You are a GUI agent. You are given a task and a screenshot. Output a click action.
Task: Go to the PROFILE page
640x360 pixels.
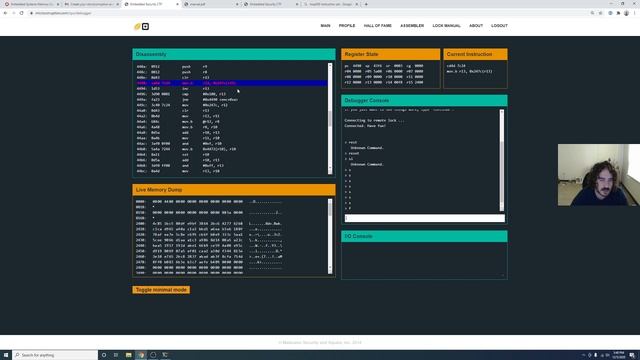(347, 26)
